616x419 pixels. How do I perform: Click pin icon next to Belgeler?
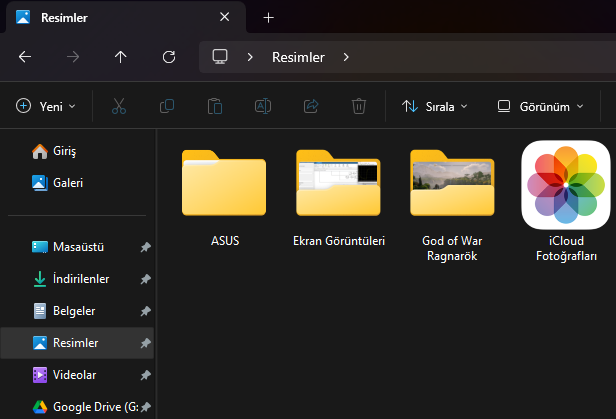click(x=146, y=311)
